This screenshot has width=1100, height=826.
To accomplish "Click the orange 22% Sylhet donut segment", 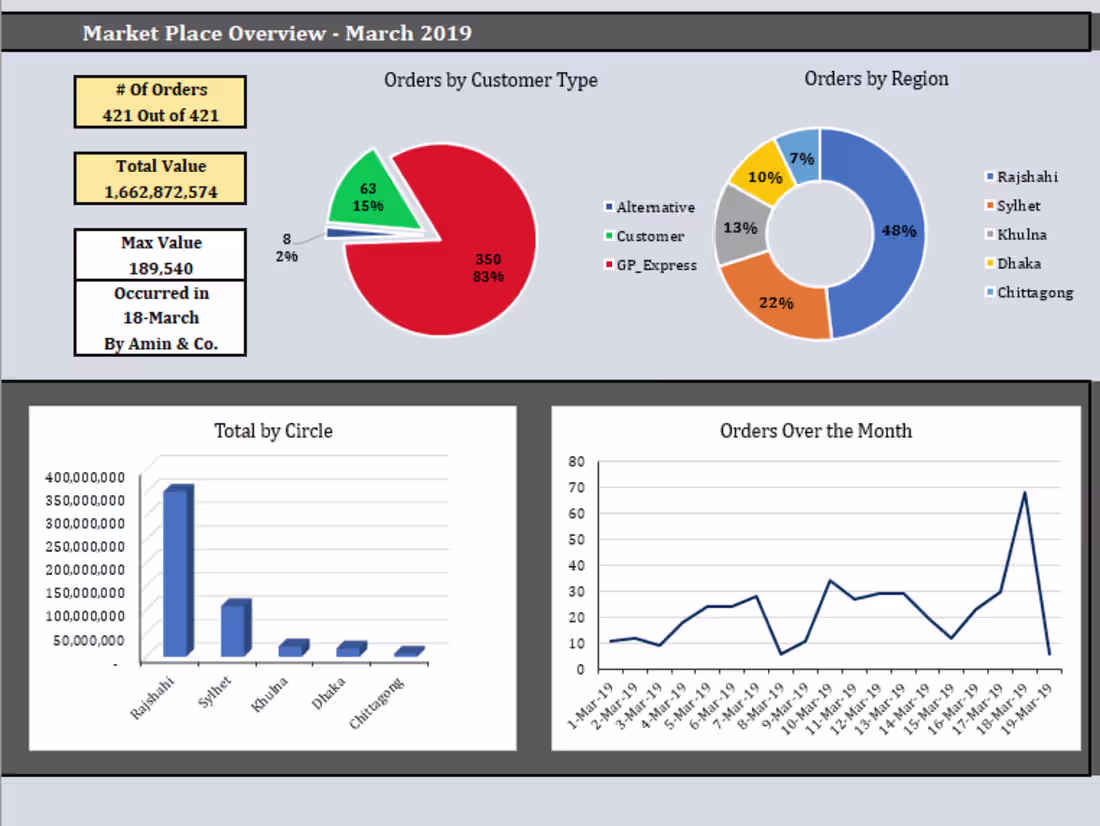I will coord(777,303).
